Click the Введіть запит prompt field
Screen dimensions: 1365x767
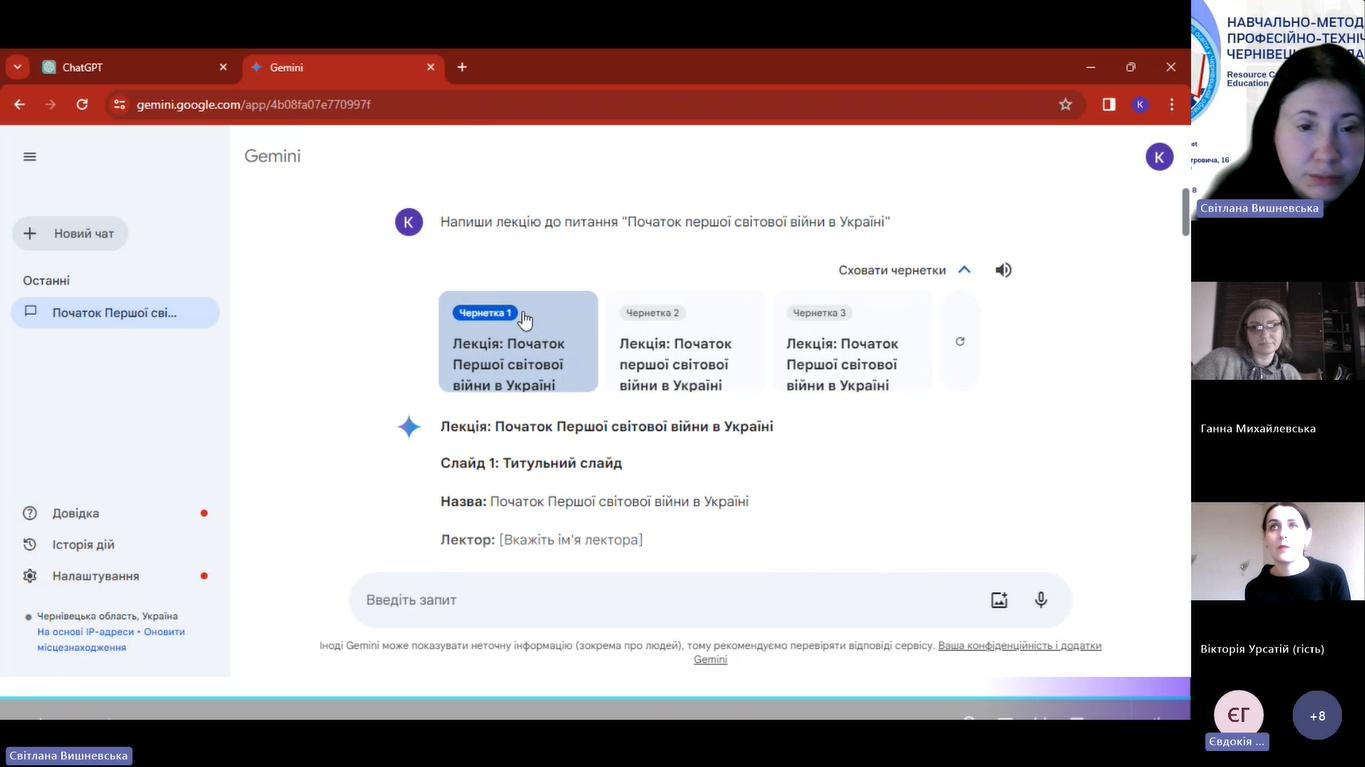click(x=660, y=600)
